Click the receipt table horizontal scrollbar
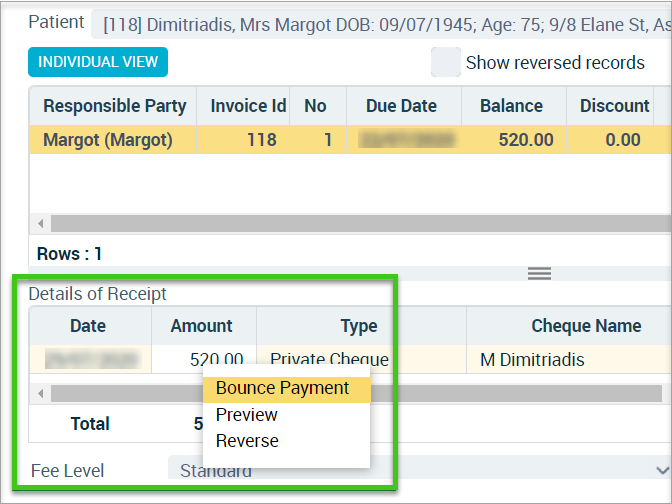The image size is (672, 504). [356, 393]
